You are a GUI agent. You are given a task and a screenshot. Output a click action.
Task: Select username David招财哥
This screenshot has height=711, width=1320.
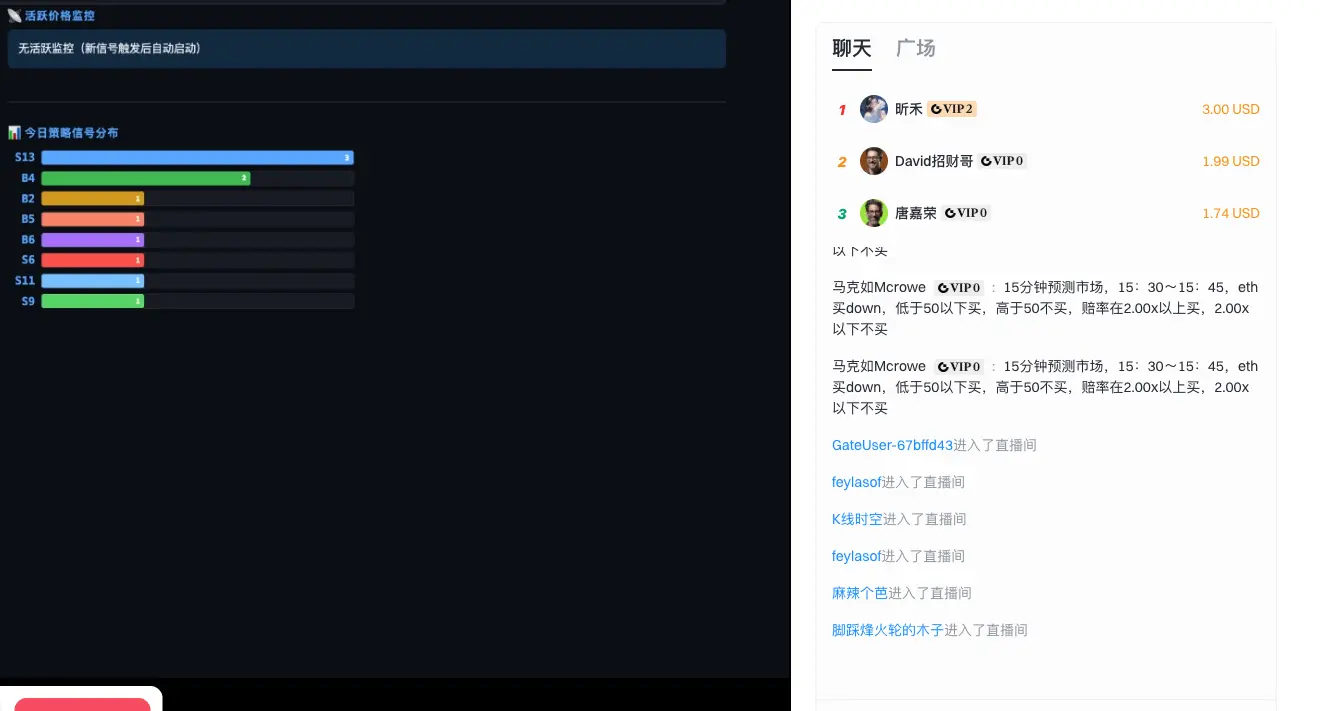(934, 161)
